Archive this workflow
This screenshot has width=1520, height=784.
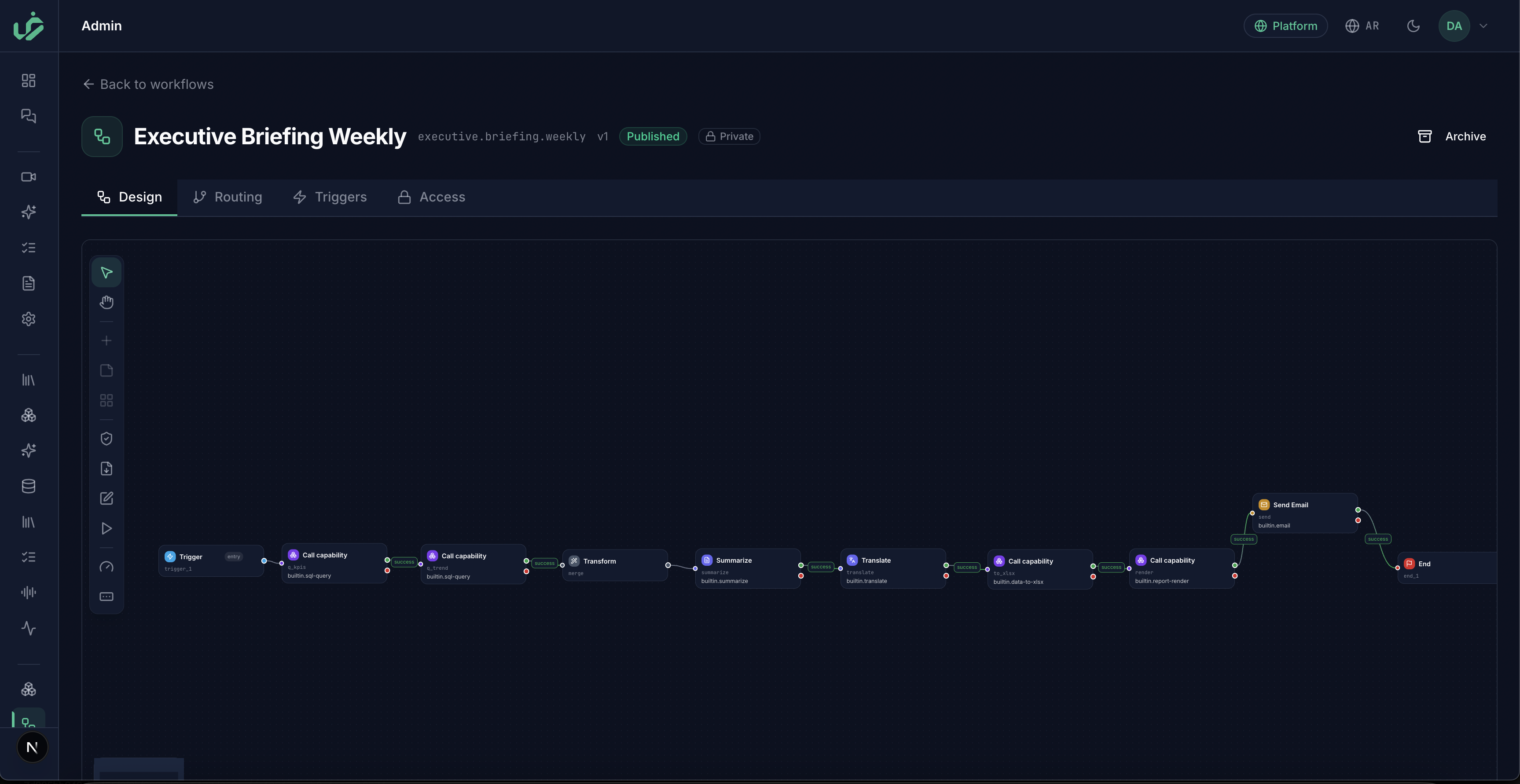pos(1452,136)
